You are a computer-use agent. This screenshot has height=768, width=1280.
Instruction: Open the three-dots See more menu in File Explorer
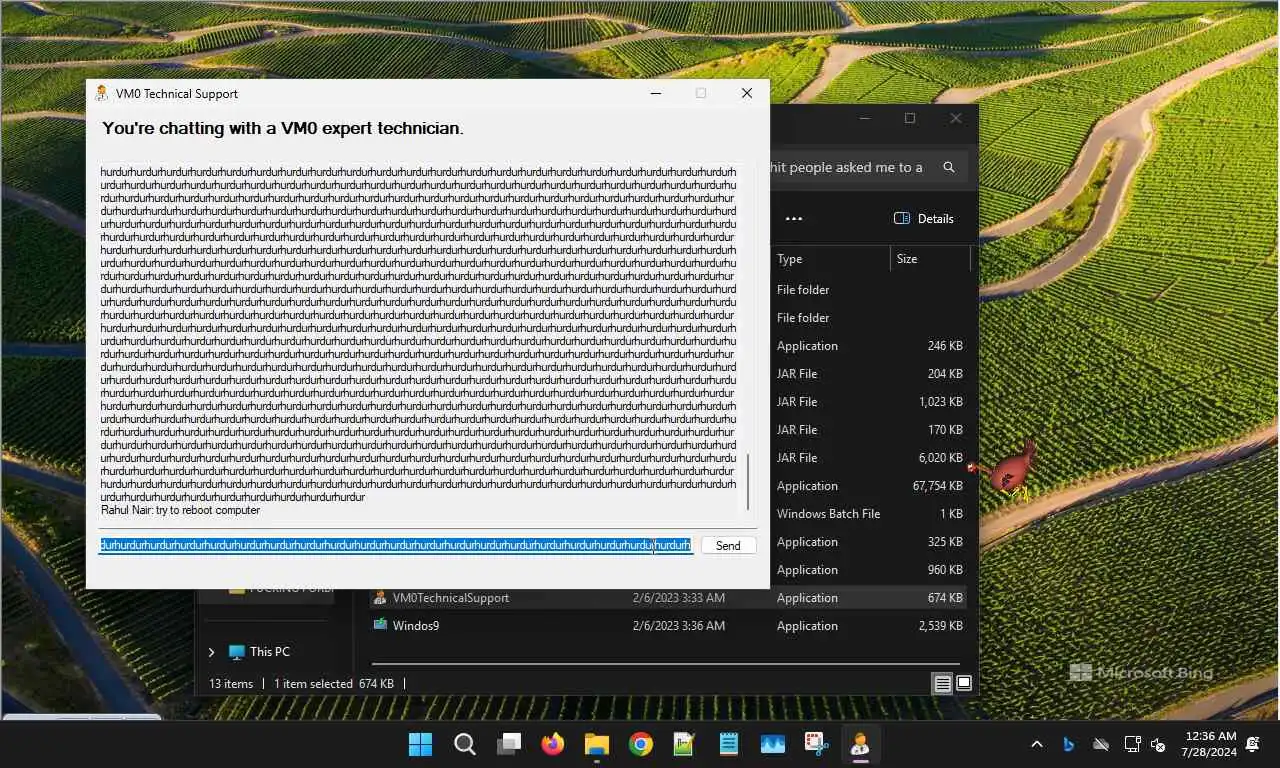[x=794, y=218]
